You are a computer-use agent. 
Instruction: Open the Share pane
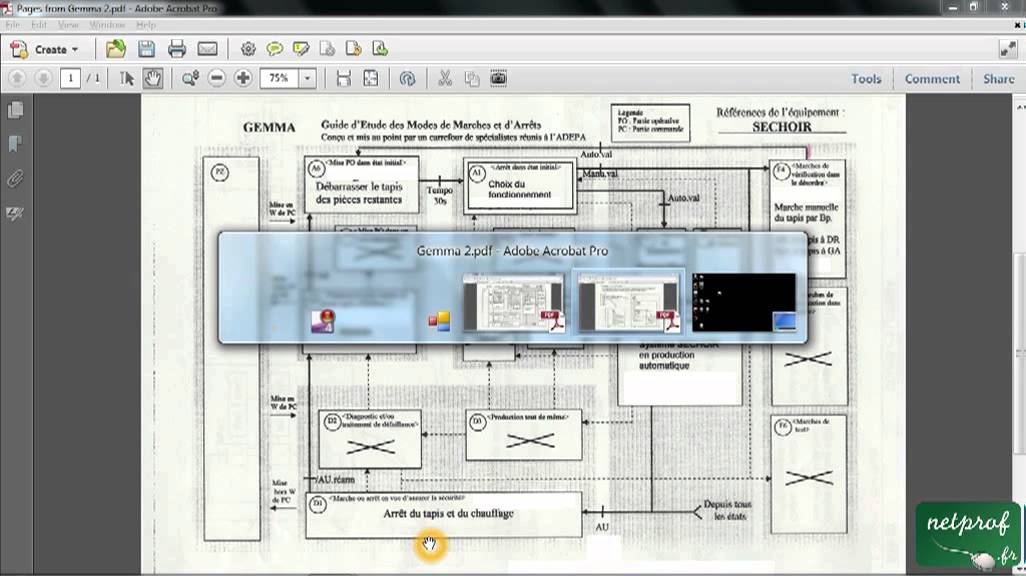(x=999, y=79)
